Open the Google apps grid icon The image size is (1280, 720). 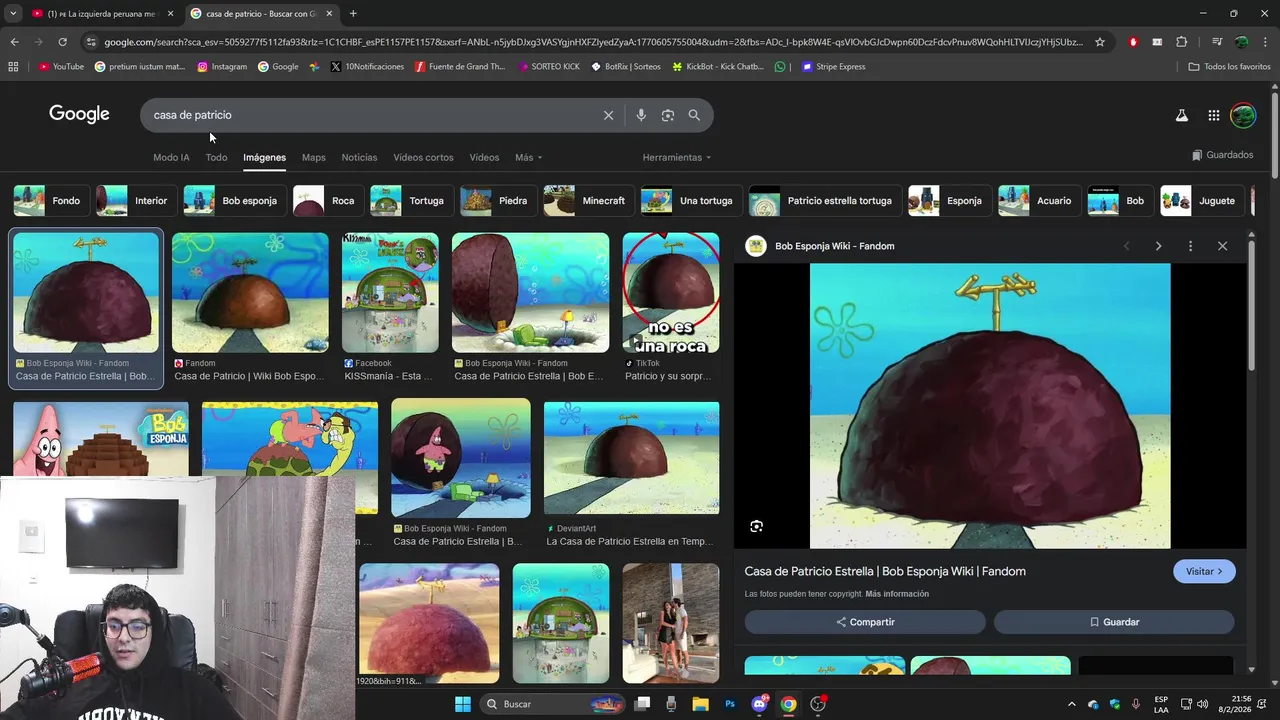(1213, 115)
